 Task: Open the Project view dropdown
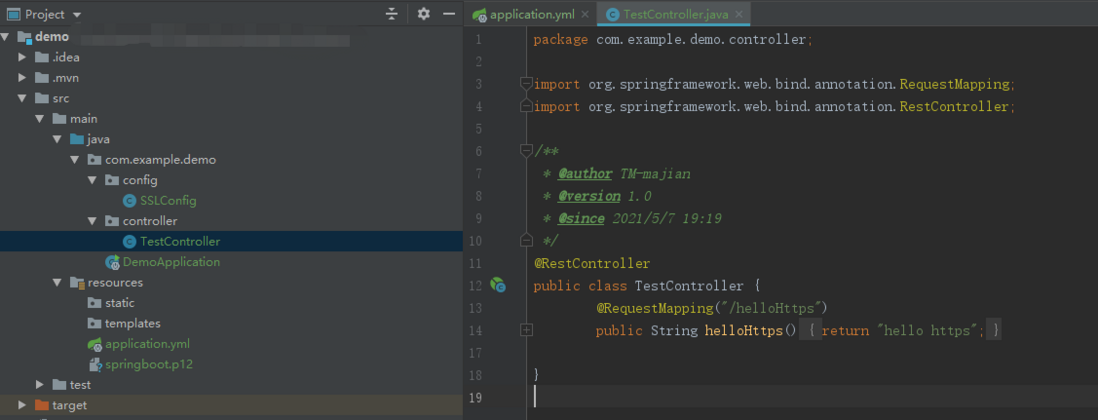[x=76, y=14]
